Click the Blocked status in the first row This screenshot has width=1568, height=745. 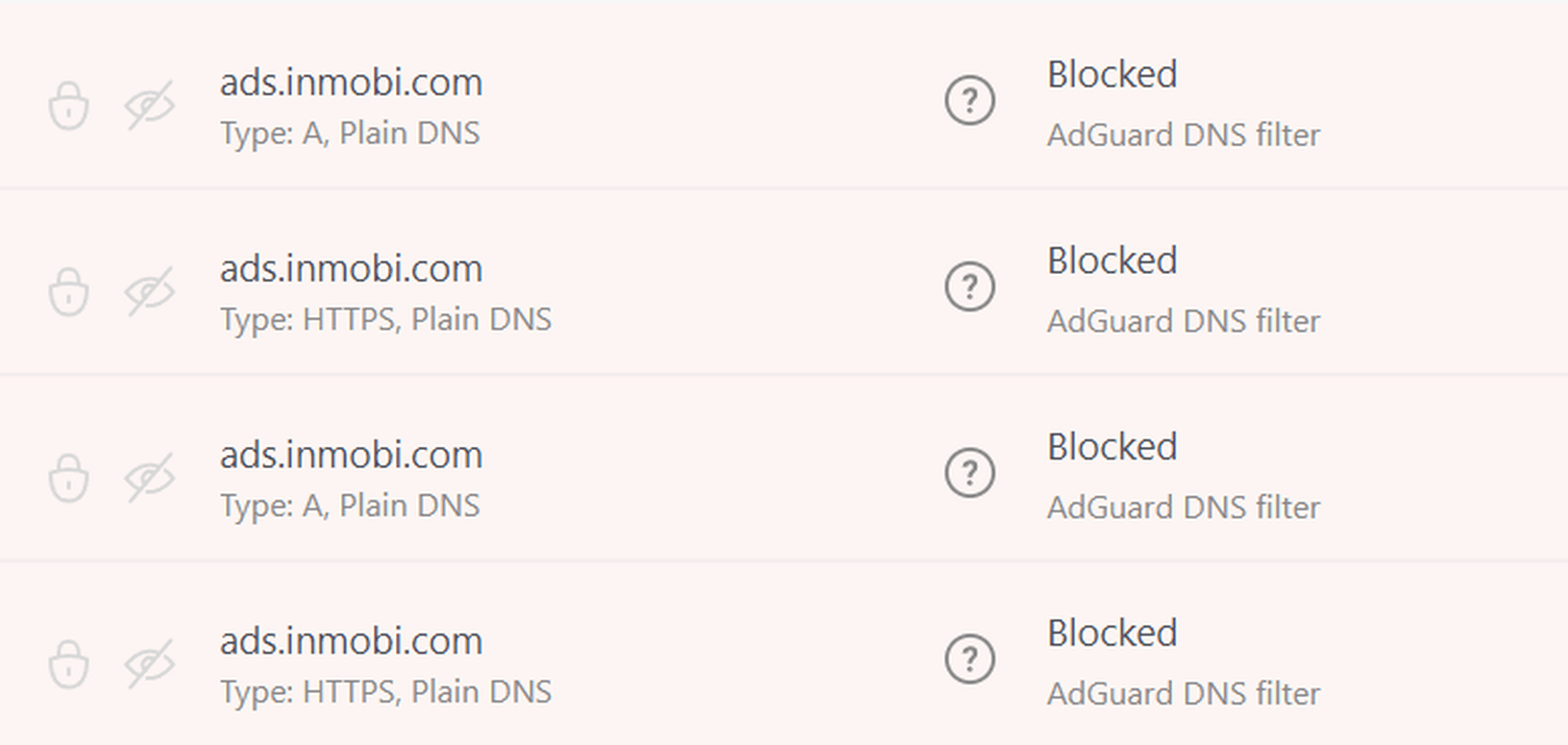[1112, 75]
